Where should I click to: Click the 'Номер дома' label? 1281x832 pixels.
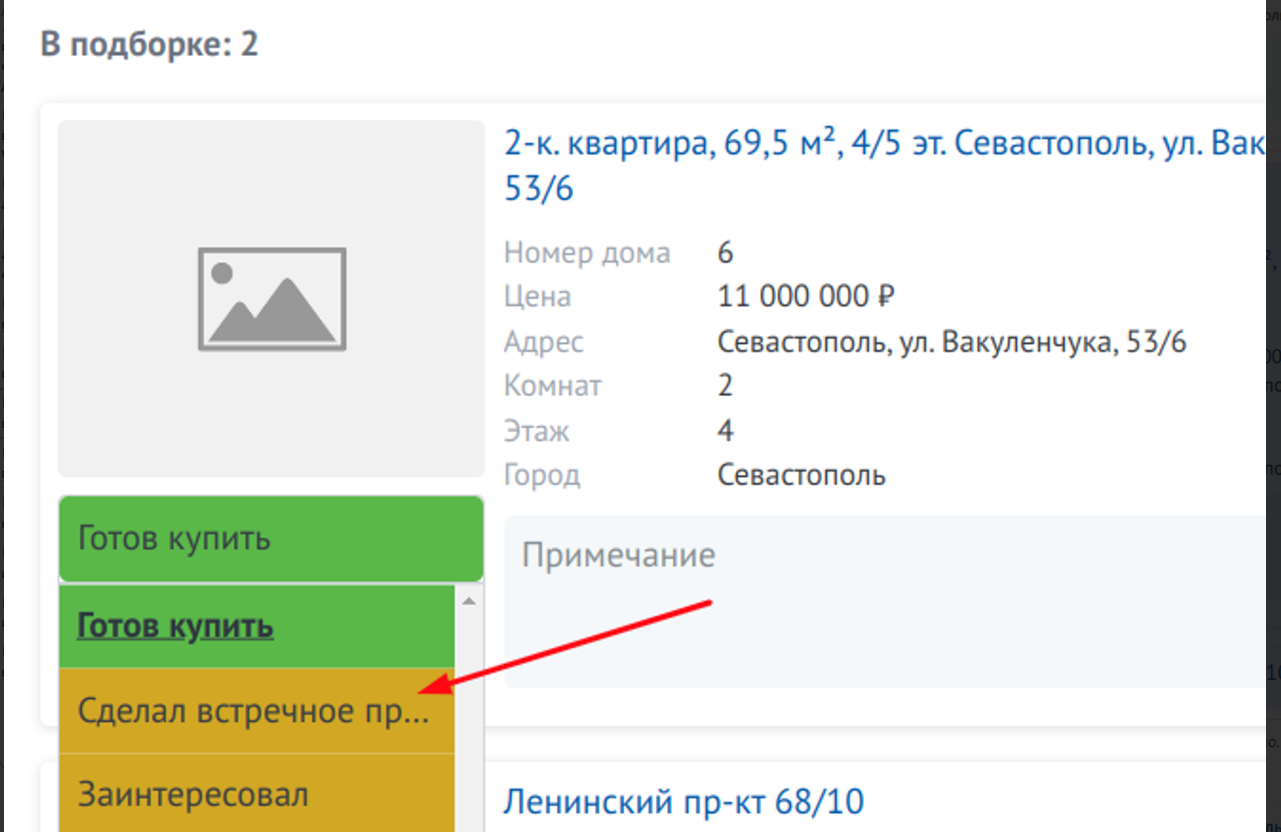[587, 253]
